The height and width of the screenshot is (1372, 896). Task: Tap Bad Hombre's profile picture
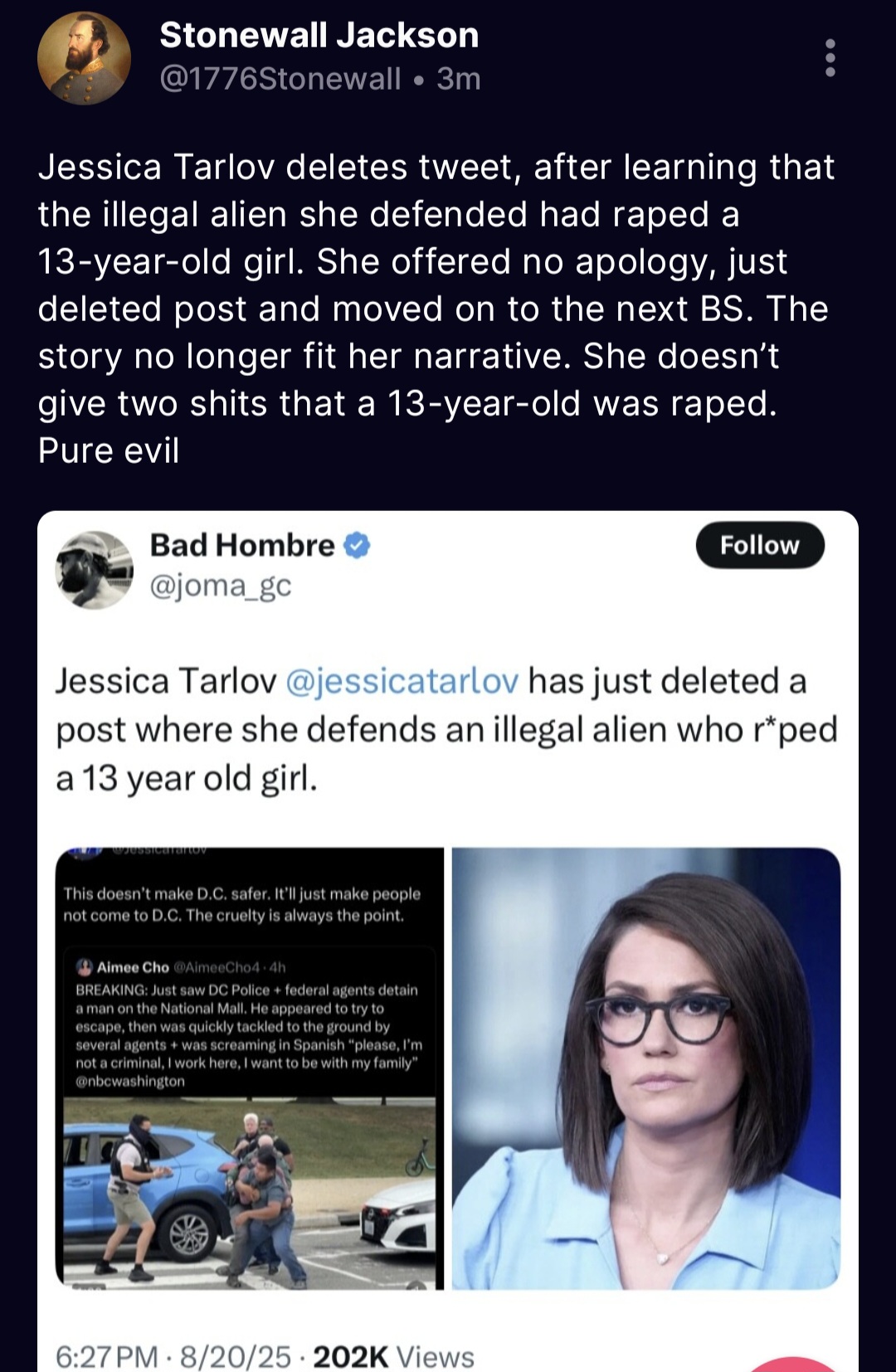(94, 570)
